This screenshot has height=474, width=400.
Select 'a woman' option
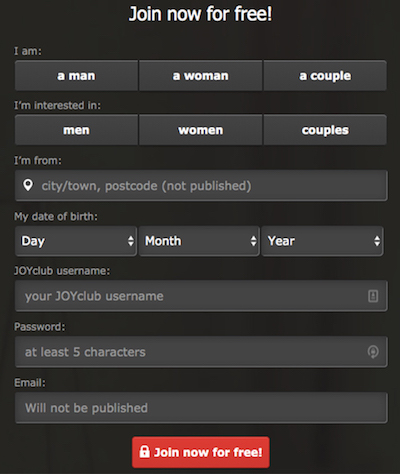(x=200, y=76)
